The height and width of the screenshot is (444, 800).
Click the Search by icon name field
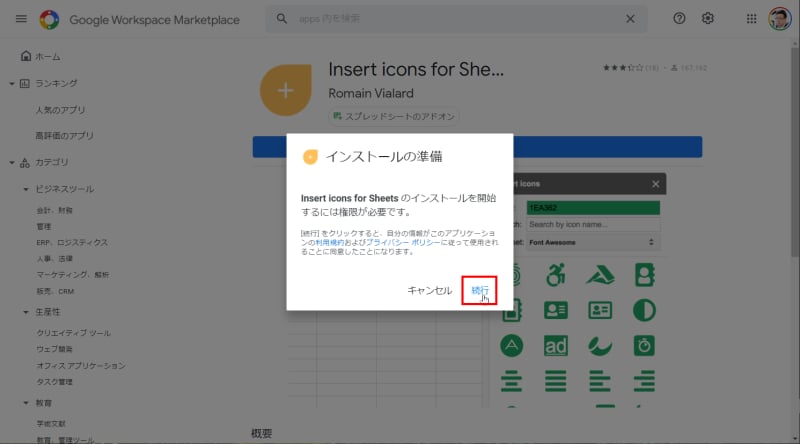pyautogui.click(x=593, y=225)
